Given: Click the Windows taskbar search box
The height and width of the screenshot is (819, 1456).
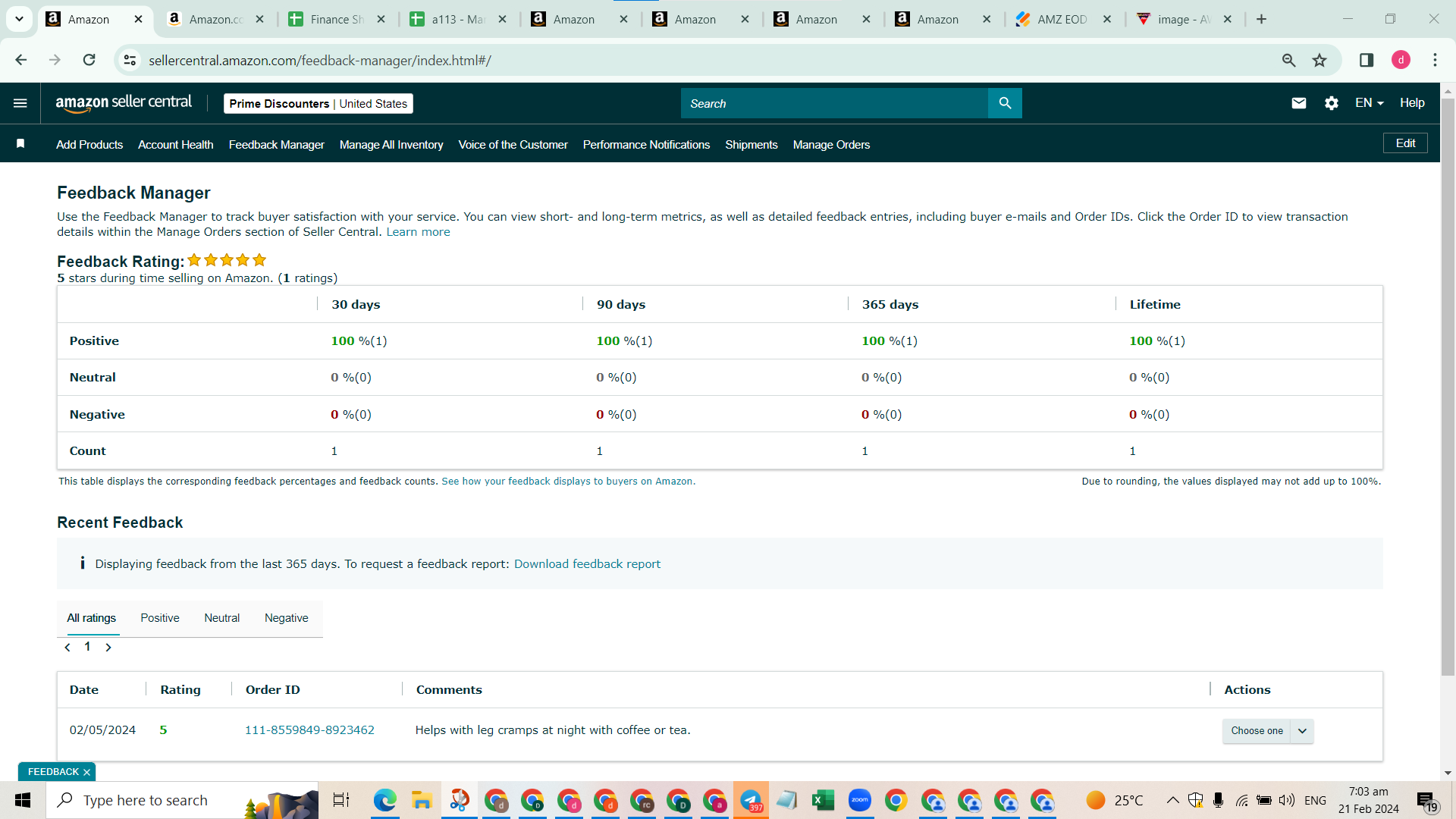Looking at the screenshot, I should (x=182, y=800).
